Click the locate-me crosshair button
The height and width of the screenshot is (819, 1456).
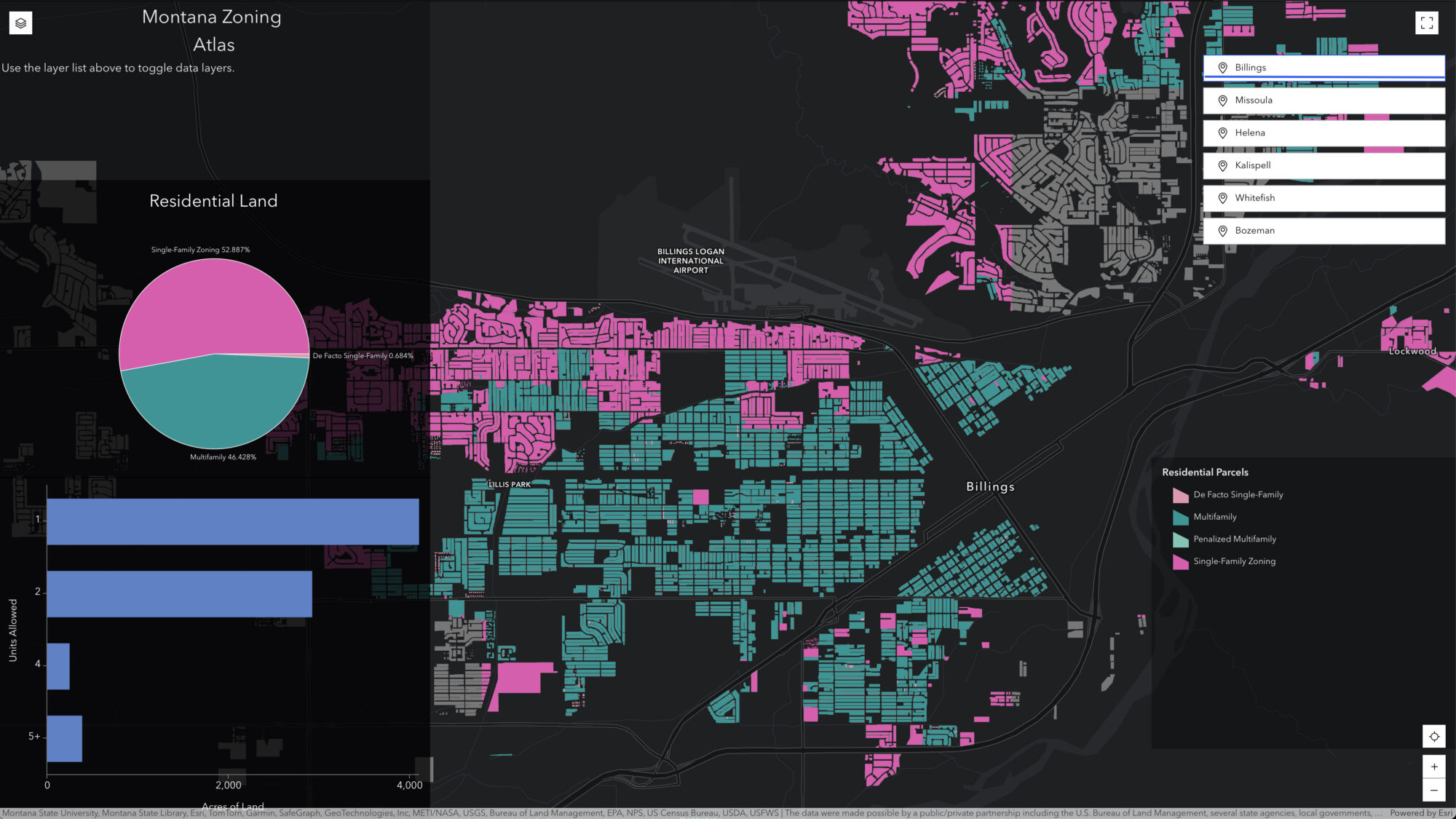coord(1433,736)
